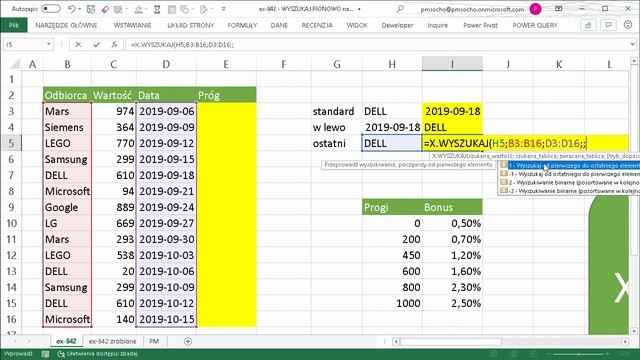Open Customize Quick Access Toolbar dropdown
Viewport: 640px width, 360px height.
coord(224,9)
